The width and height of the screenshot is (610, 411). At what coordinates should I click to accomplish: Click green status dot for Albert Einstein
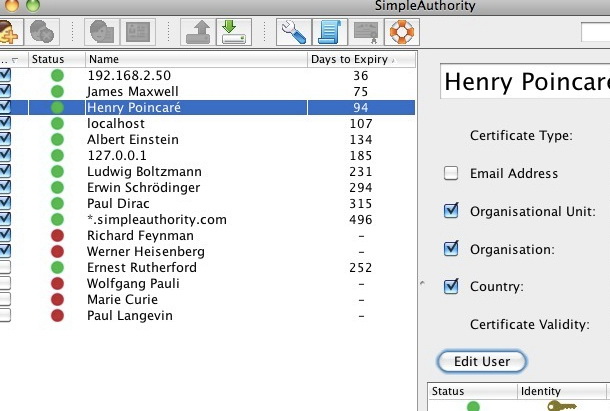pyautogui.click(x=57, y=139)
